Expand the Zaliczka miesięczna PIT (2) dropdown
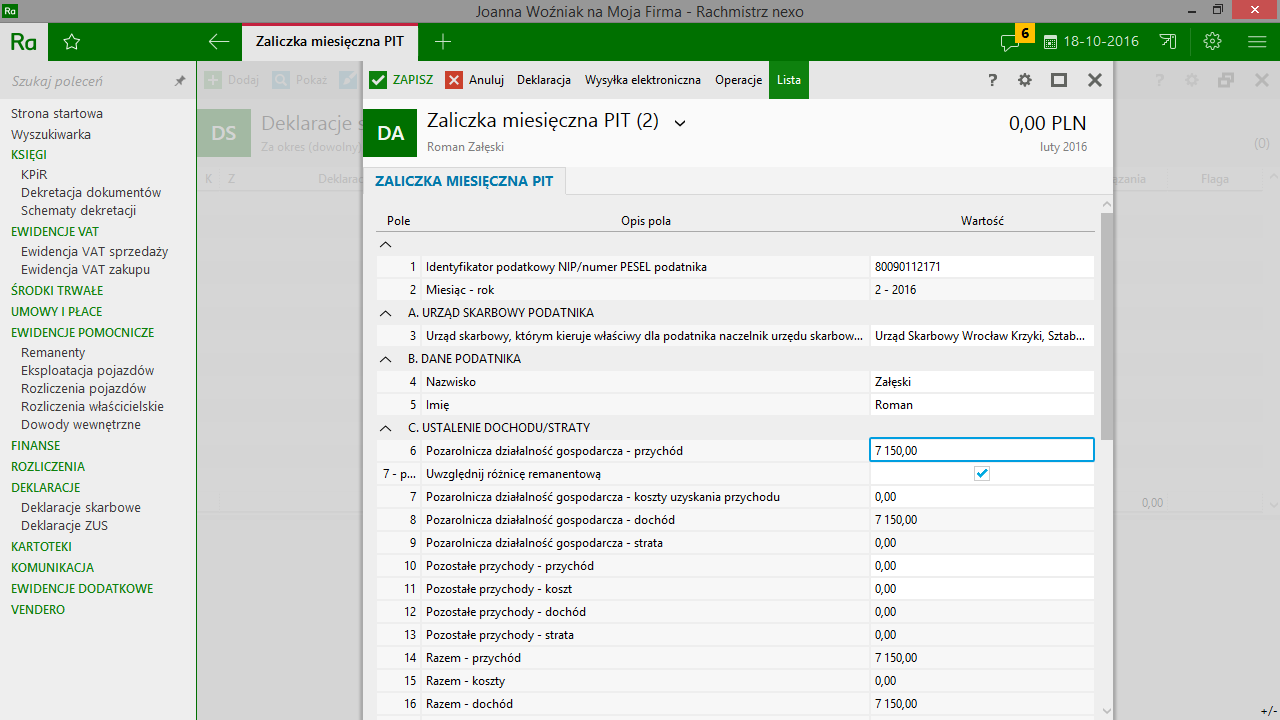This screenshot has height=720, width=1280. click(680, 123)
